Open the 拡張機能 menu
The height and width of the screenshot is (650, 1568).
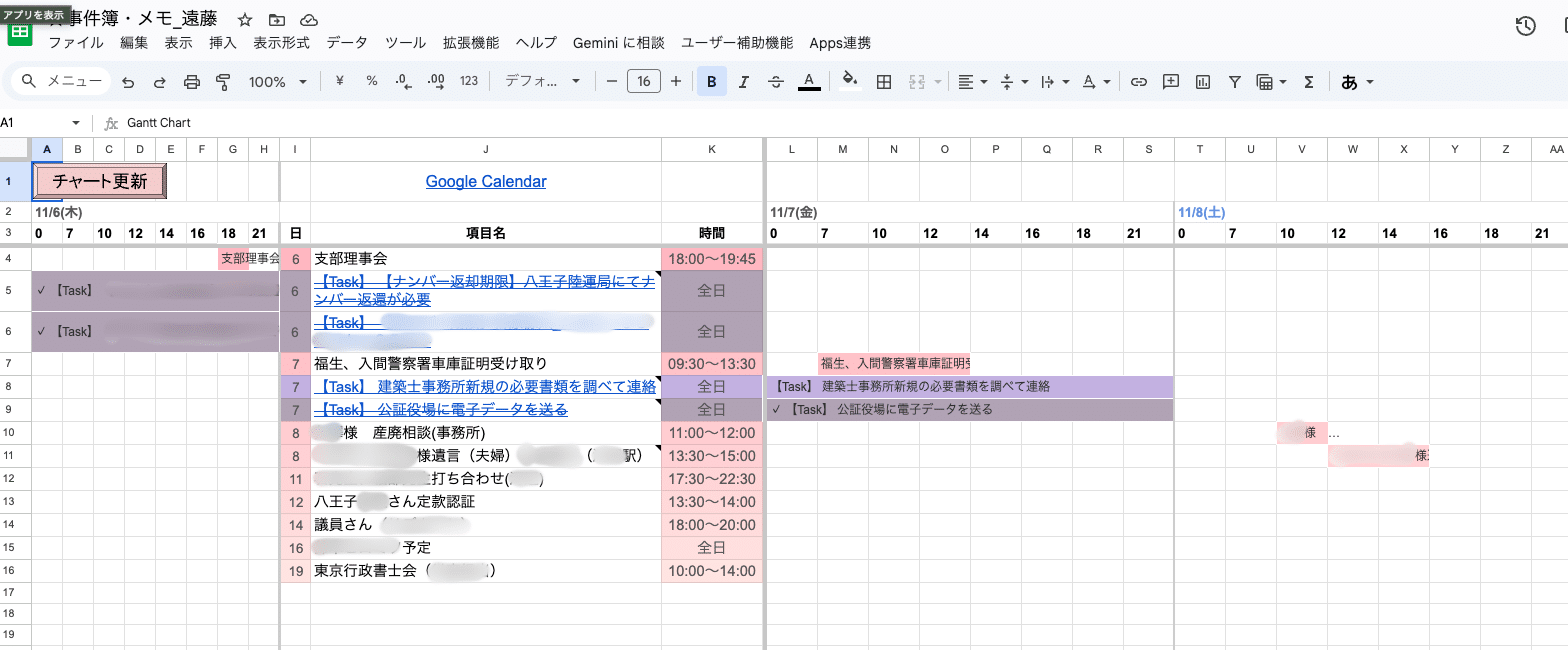pos(471,43)
